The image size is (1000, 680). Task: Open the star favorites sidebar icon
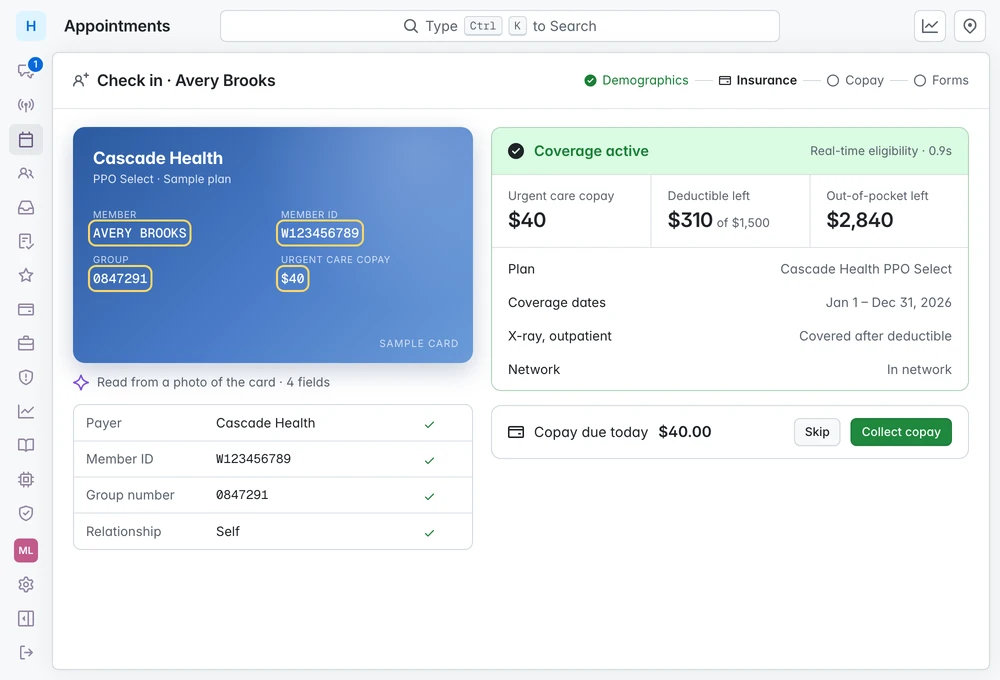pos(26,276)
